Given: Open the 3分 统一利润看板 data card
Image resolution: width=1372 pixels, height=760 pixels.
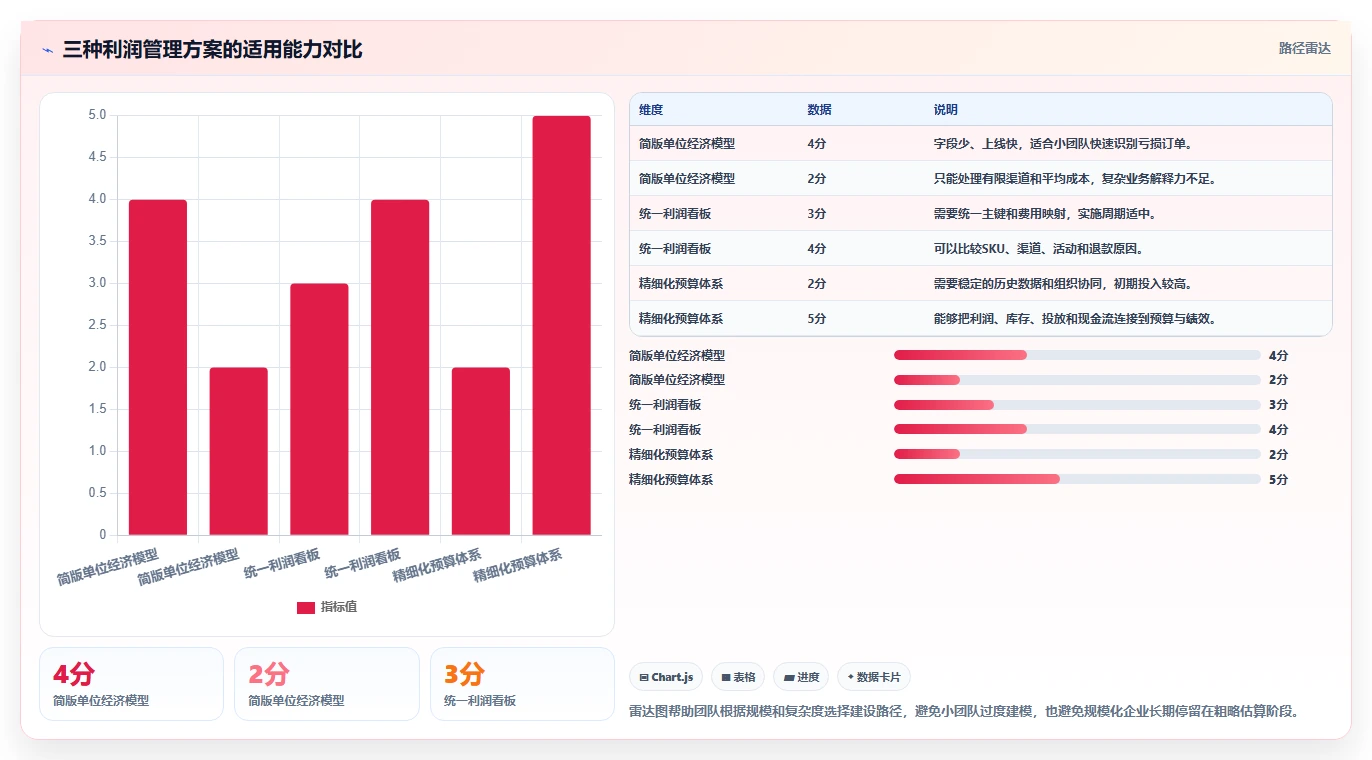Looking at the screenshot, I should tap(522, 684).
